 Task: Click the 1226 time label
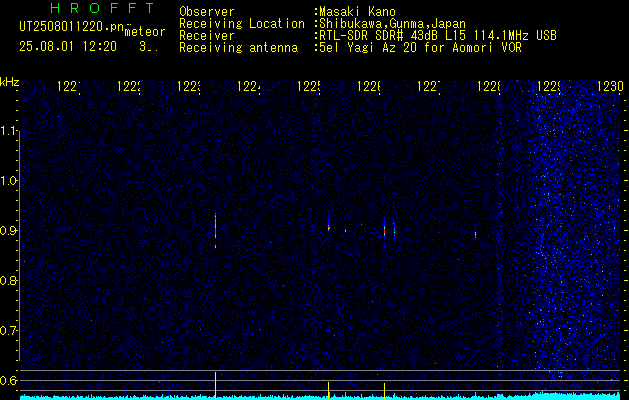tap(369, 87)
